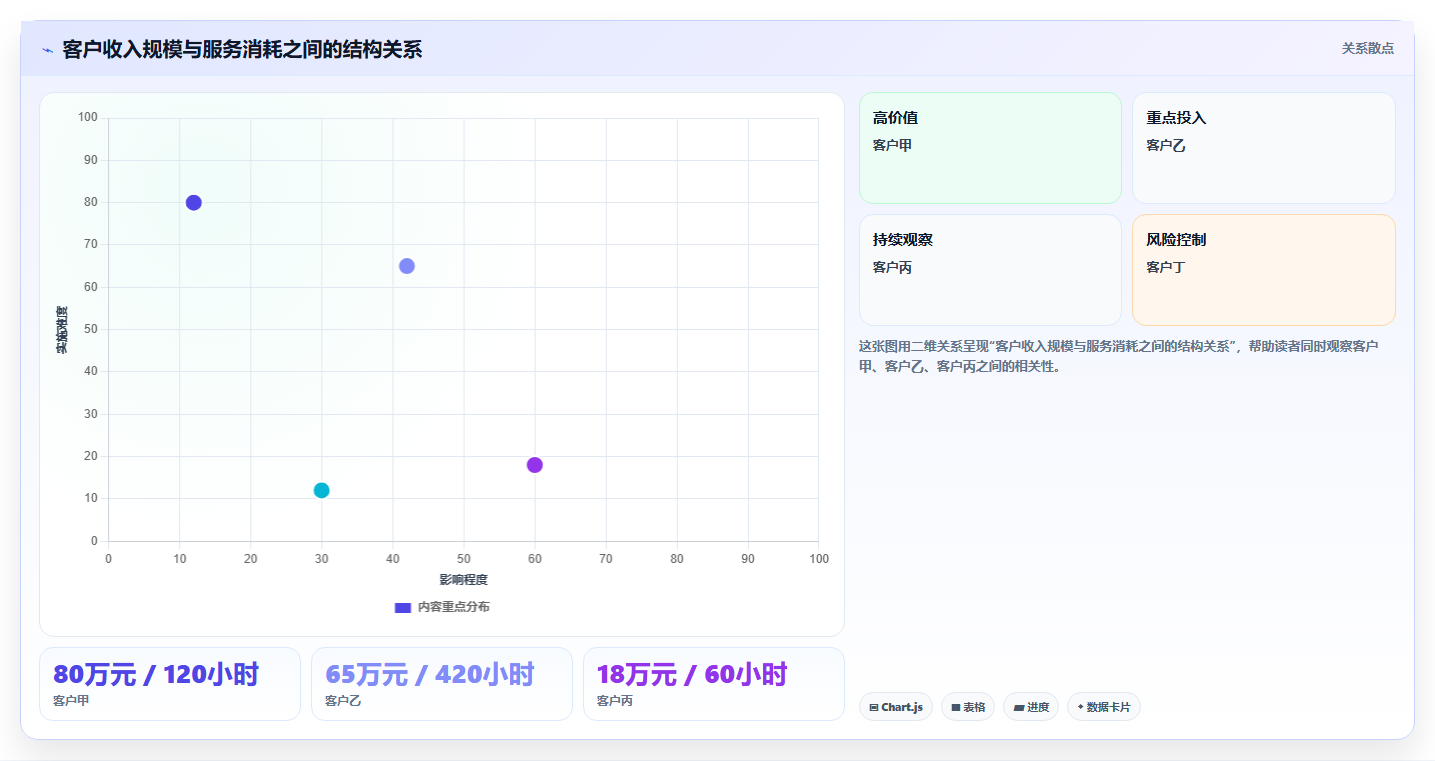Click the 100 tick on the x-axis
The height and width of the screenshot is (761, 1435).
819,558
